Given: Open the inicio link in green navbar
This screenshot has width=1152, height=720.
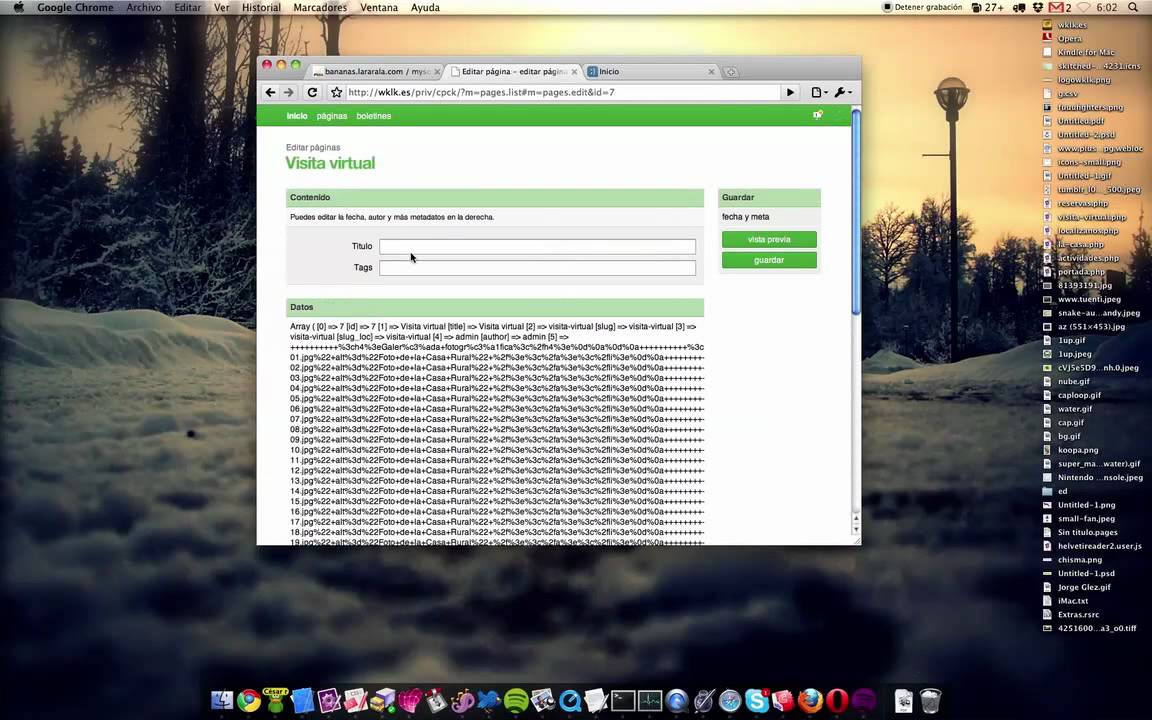Looking at the screenshot, I should point(297,116).
